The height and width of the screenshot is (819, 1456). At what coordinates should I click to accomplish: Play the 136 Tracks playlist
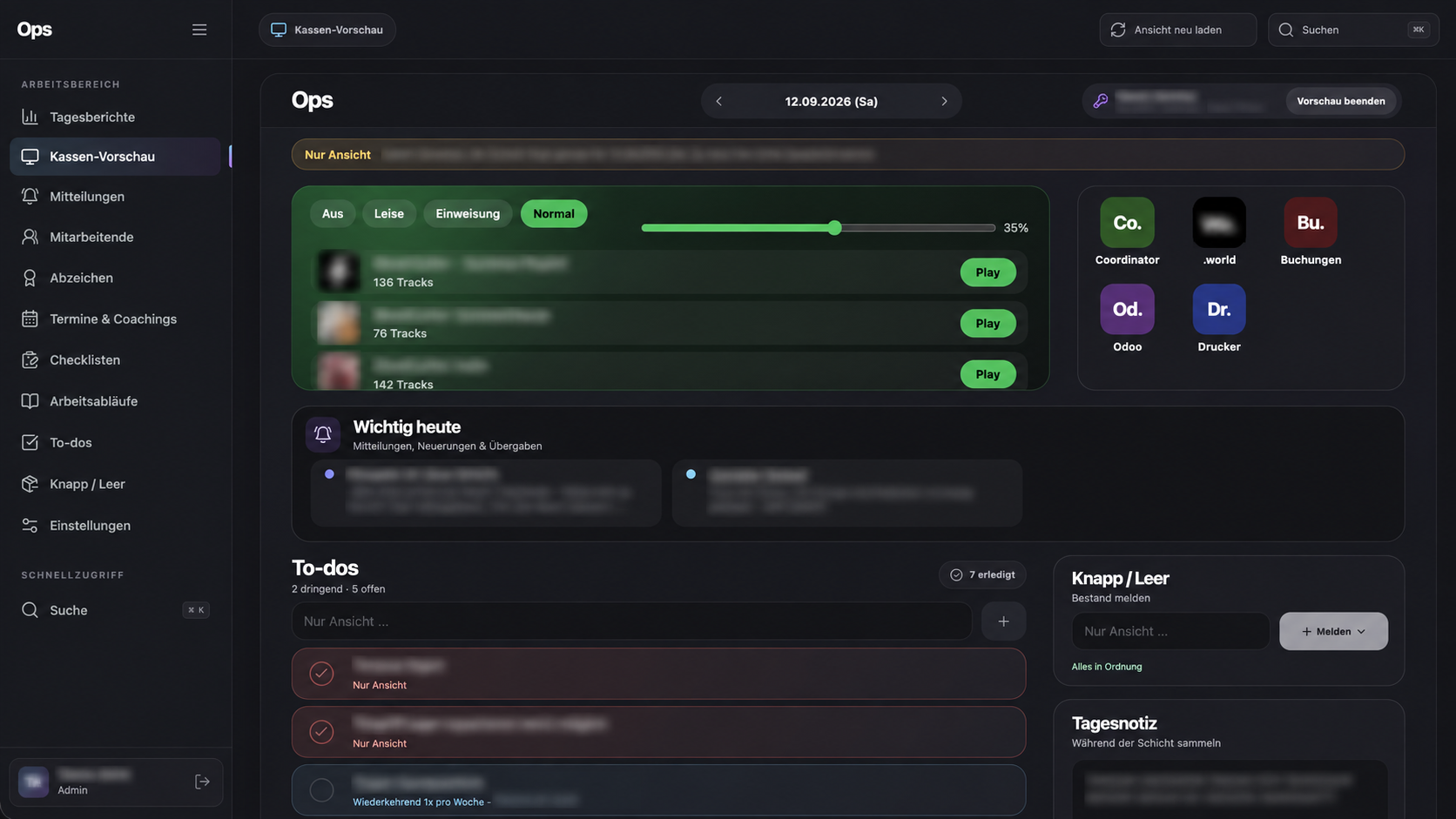click(x=988, y=272)
